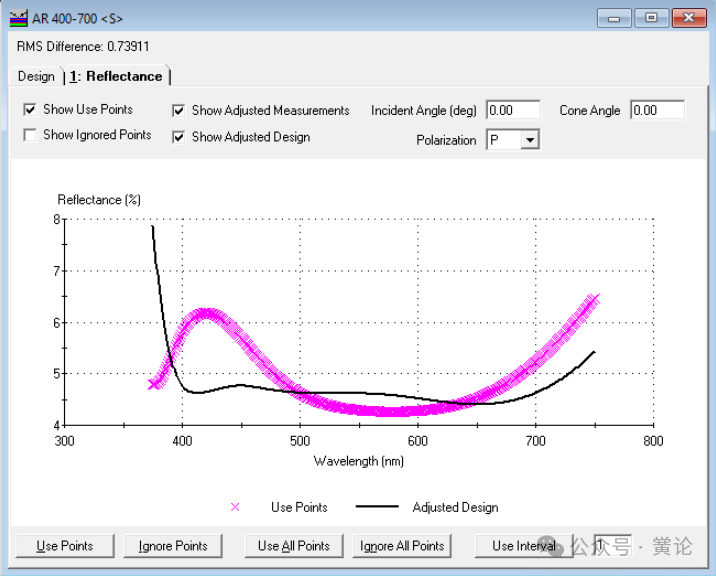Close the AR 400-700 window
This screenshot has height=576, width=716.
coord(689,18)
